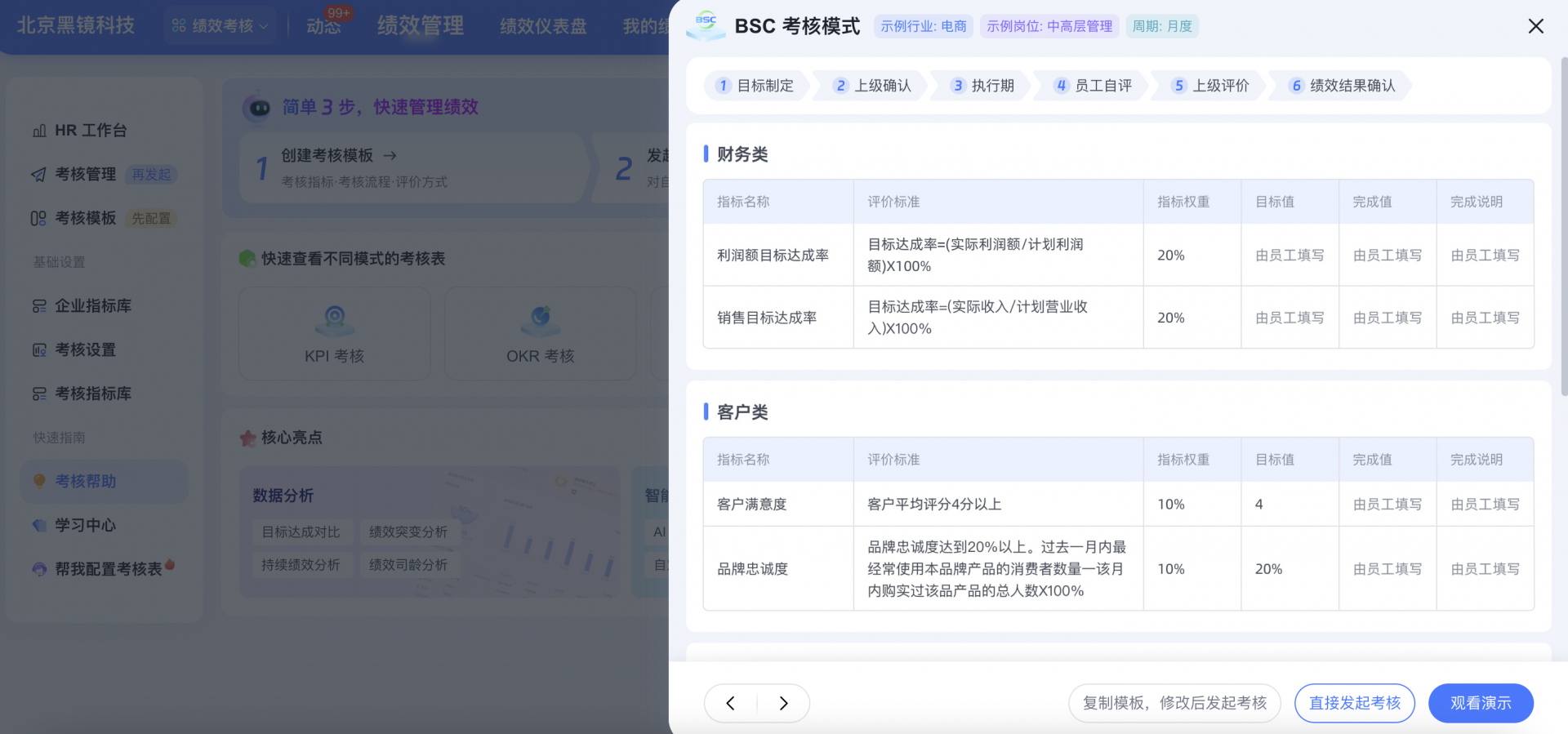This screenshot has width=1568, height=734.
Task: Open 帮我配置考核表 in the sidebar
Action: coord(108,569)
